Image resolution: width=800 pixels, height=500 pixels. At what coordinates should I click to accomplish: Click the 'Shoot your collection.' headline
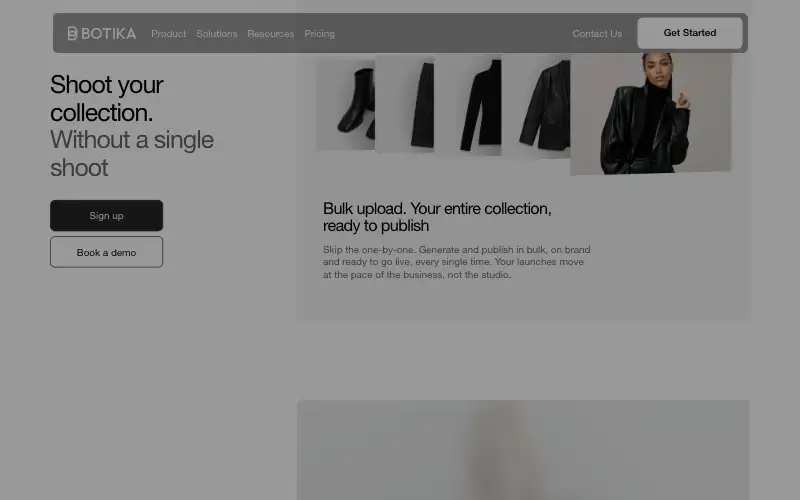tap(107, 98)
